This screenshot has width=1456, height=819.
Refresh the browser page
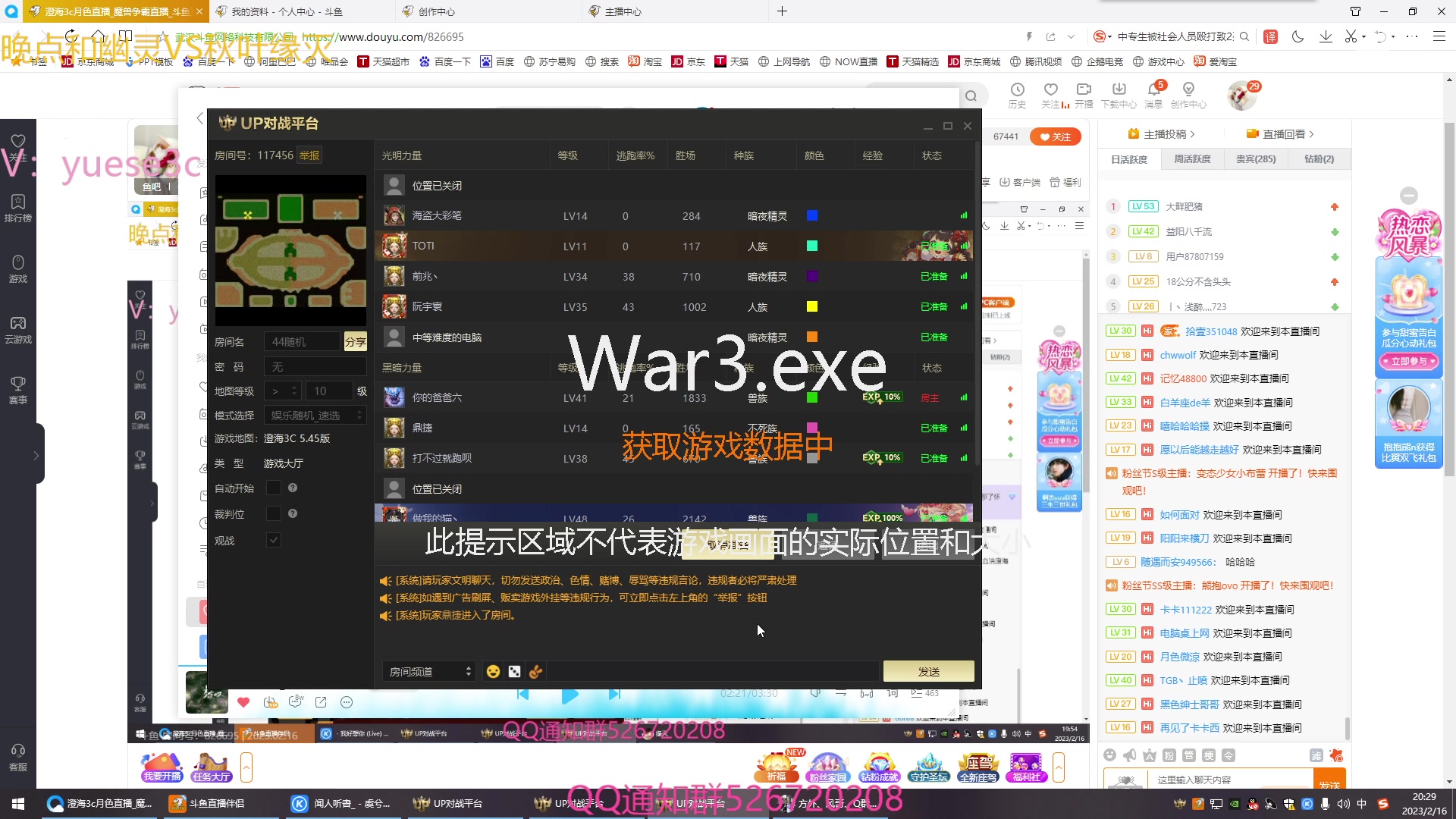tap(71, 36)
